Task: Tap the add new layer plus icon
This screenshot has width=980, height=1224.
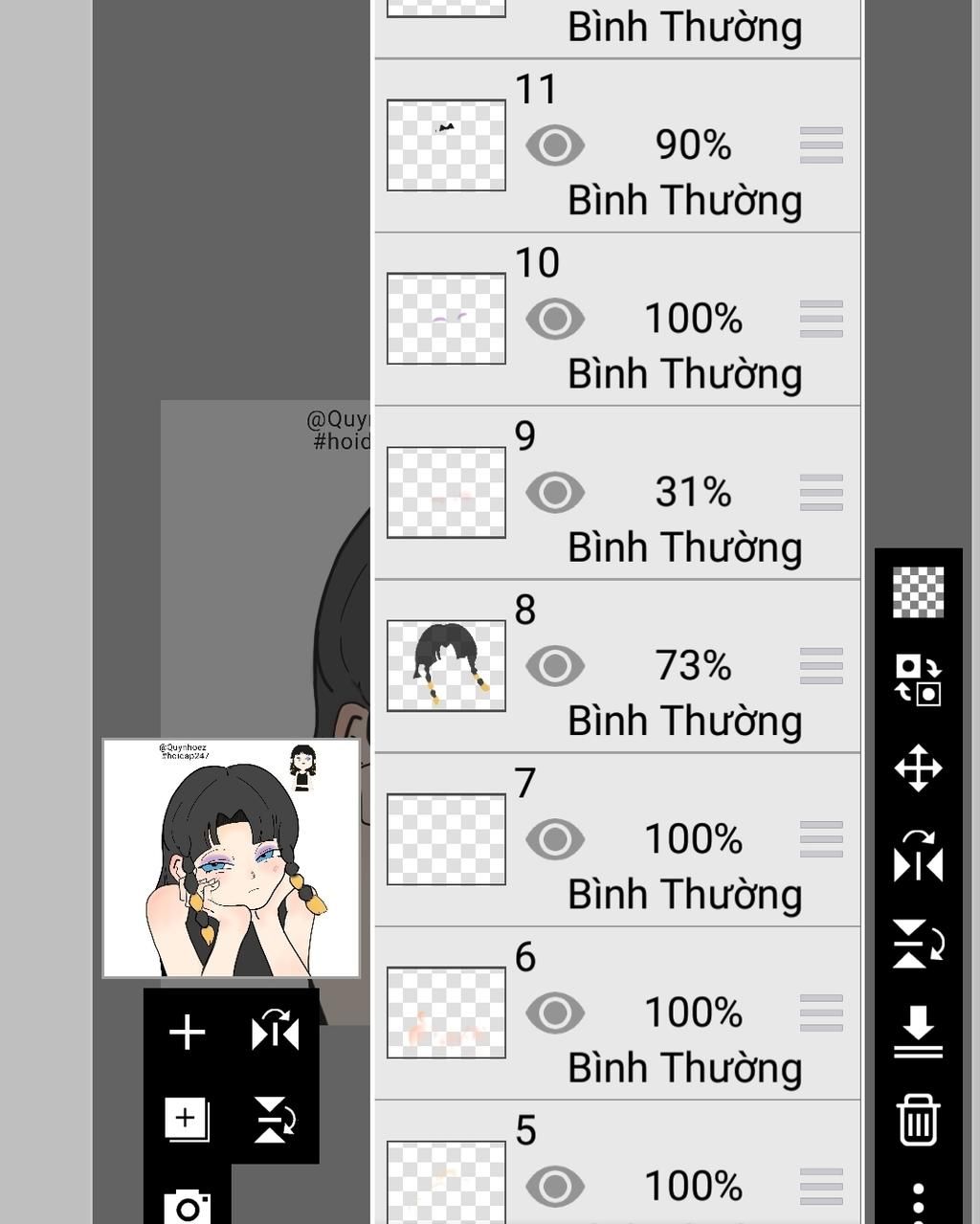Action: click(x=187, y=1033)
